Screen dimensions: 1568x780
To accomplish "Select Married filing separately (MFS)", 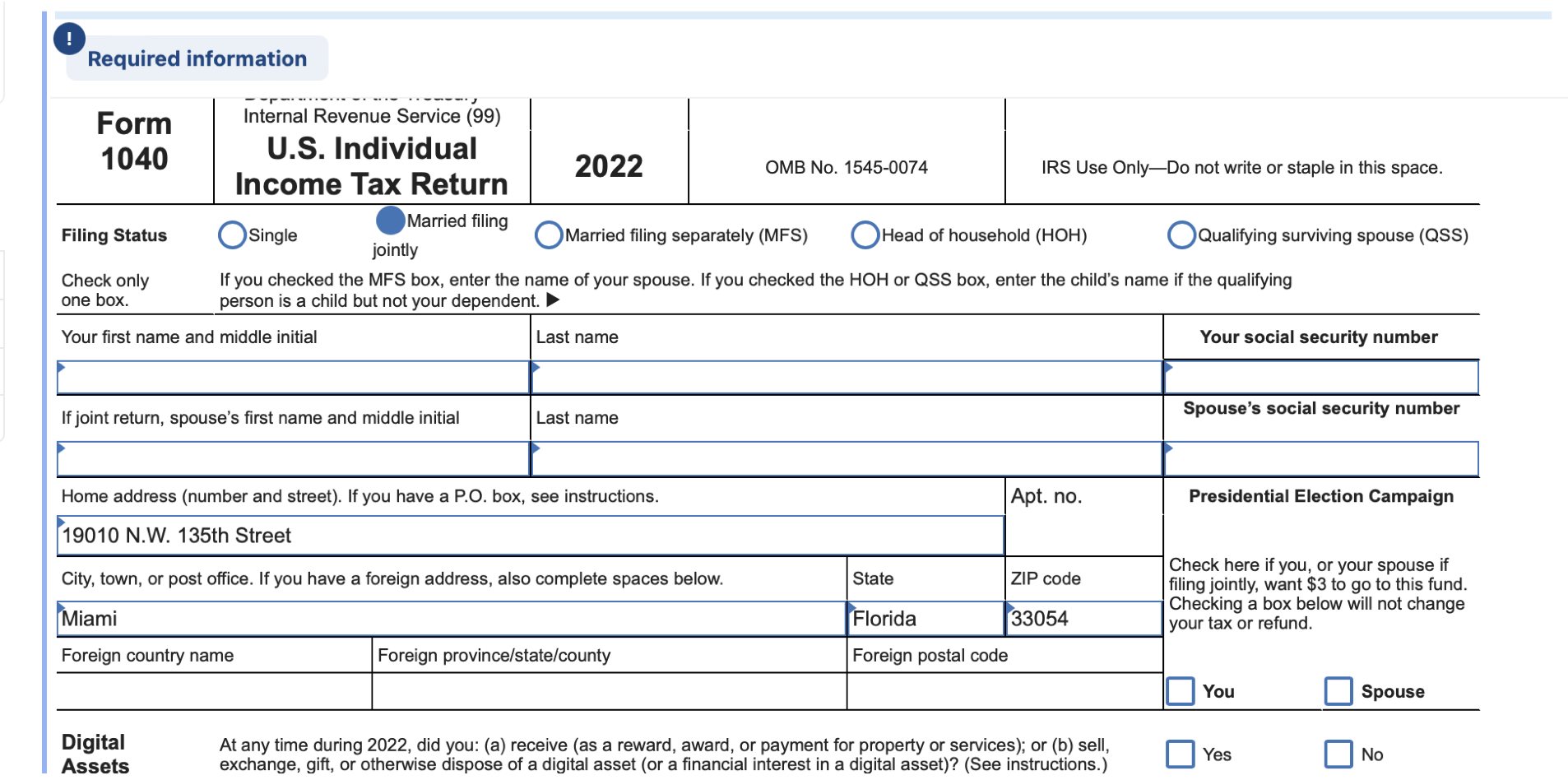I will pyautogui.click(x=548, y=235).
